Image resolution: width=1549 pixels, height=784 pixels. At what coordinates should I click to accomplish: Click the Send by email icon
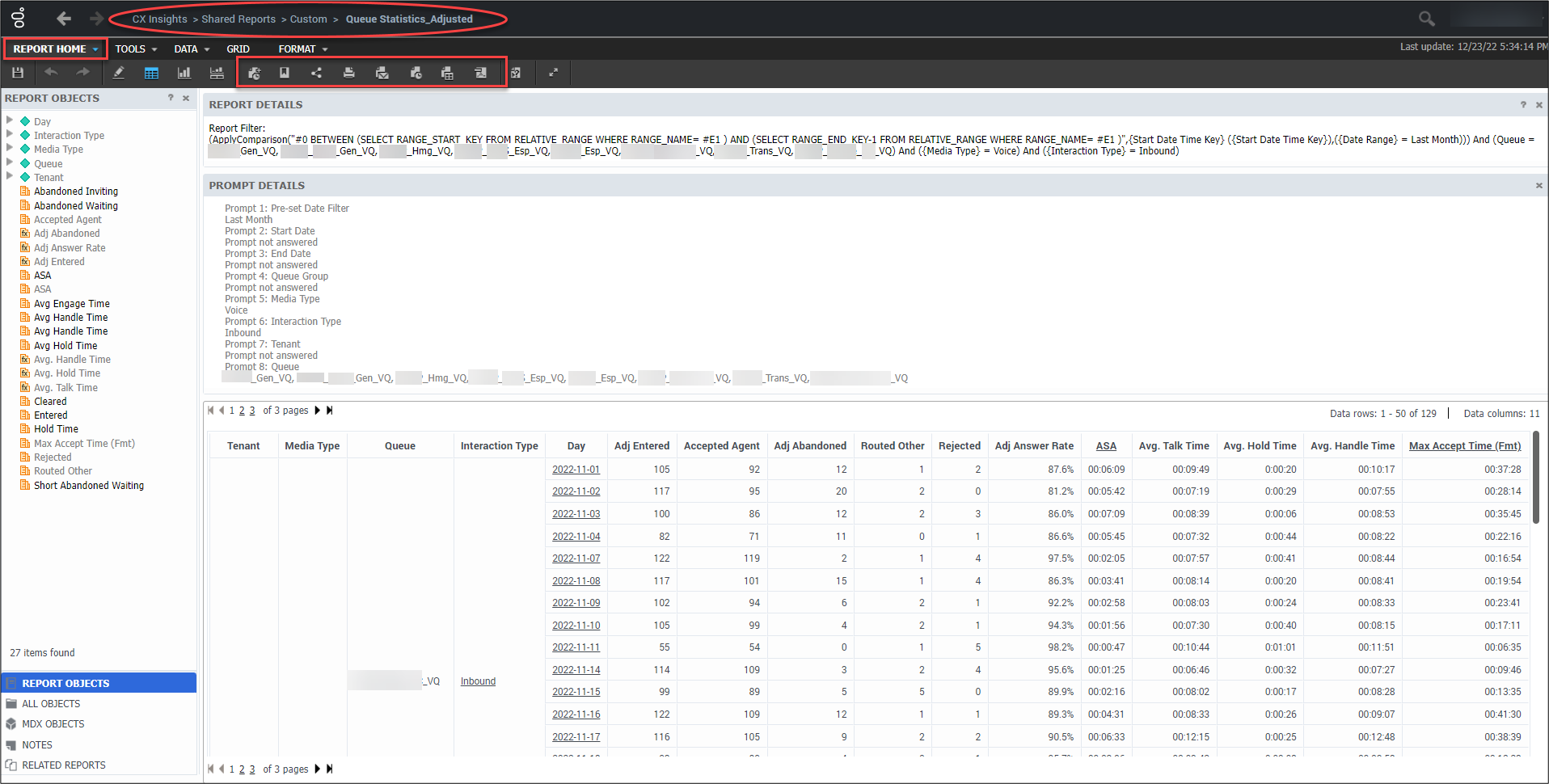pyautogui.click(x=382, y=73)
